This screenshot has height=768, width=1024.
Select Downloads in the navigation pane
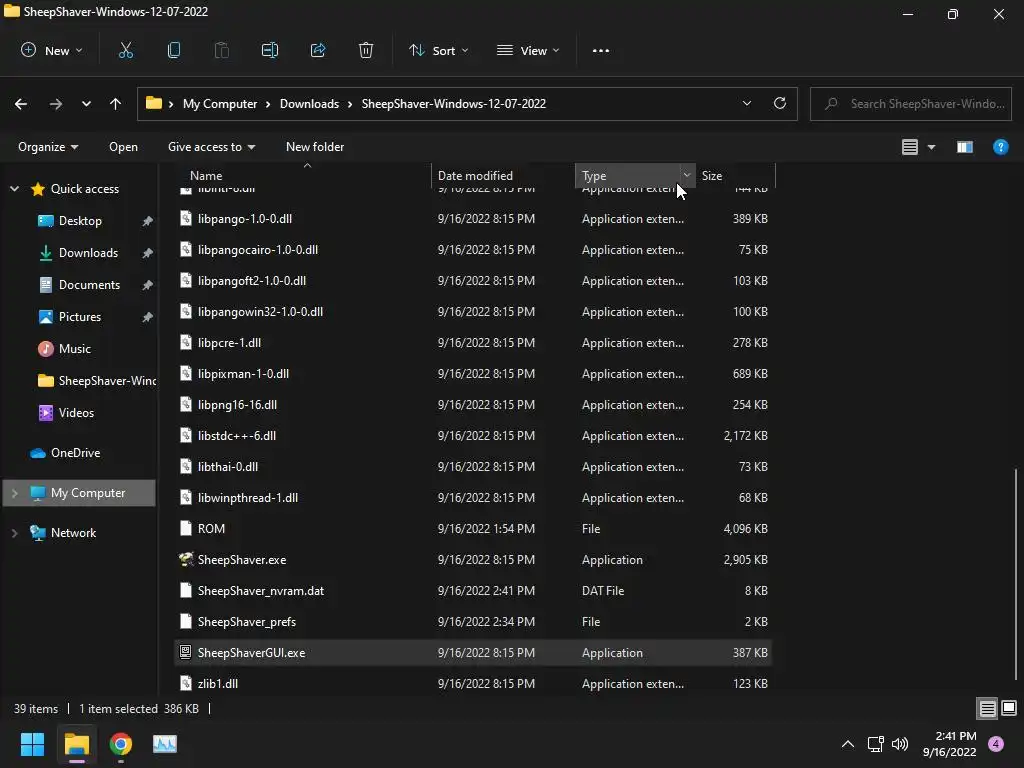(88, 253)
